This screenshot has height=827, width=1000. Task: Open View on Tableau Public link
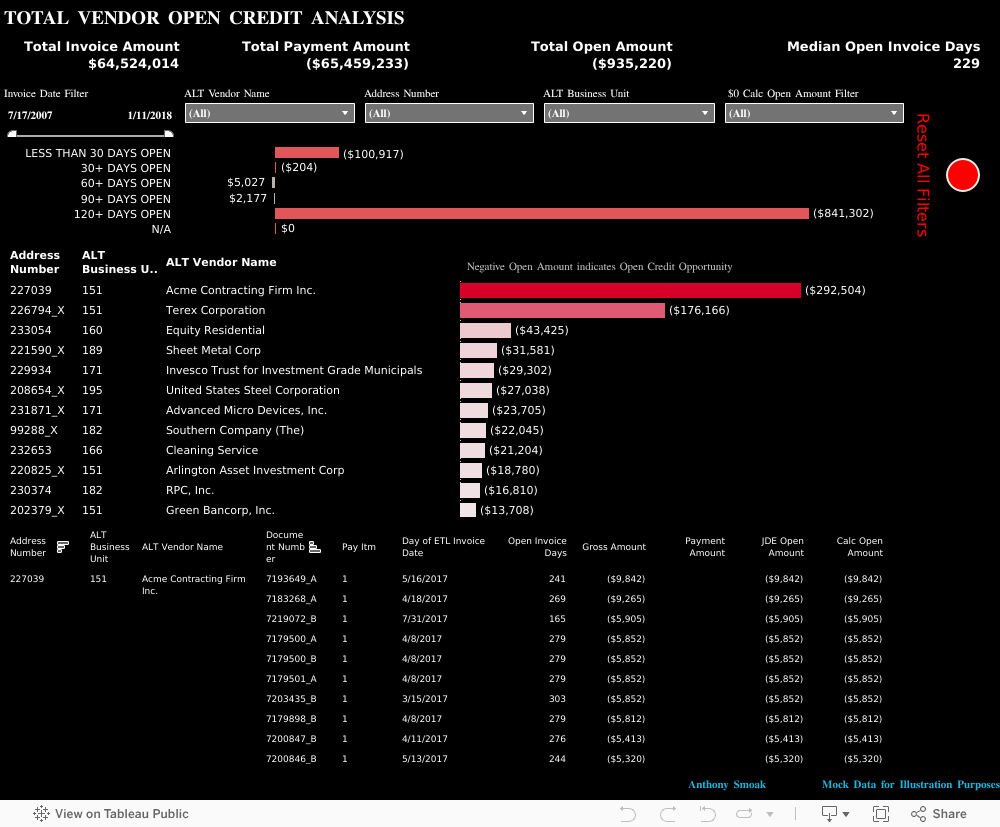121,814
